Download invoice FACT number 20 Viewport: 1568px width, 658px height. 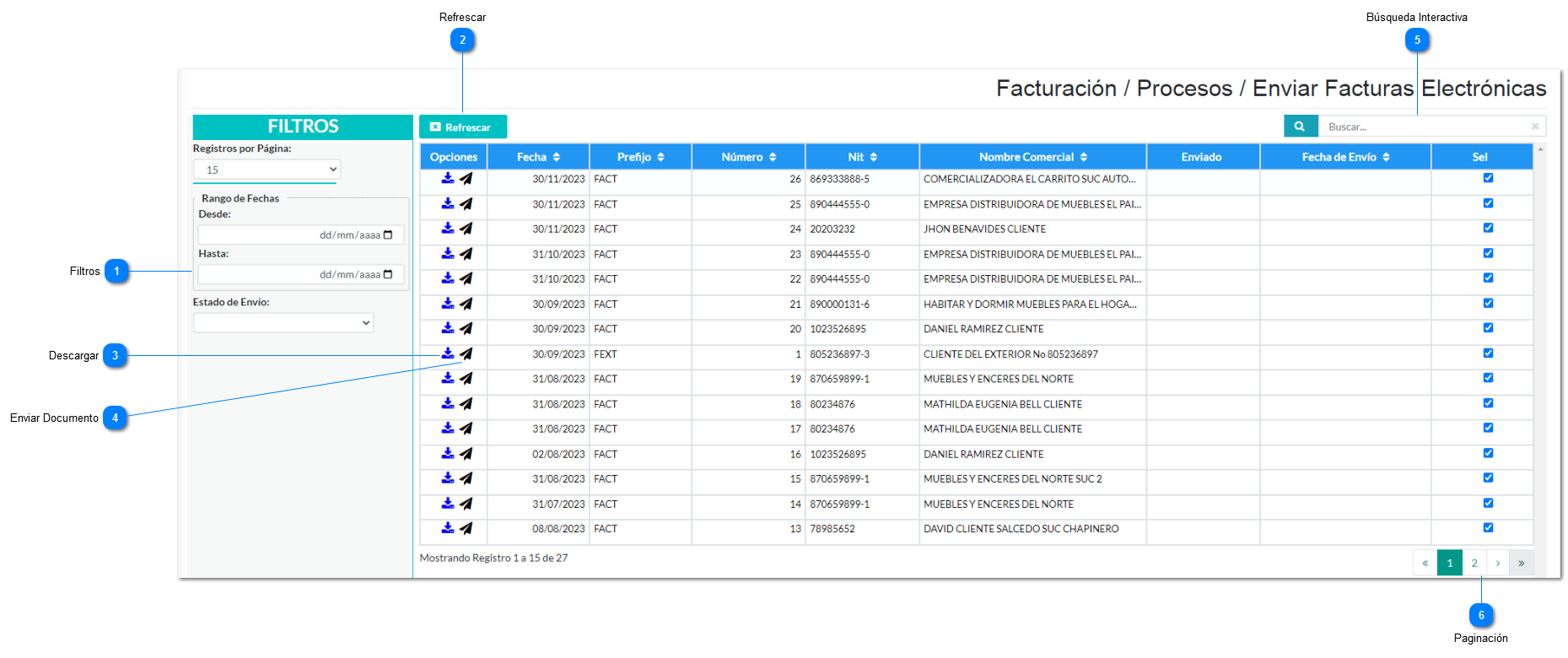point(448,329)
